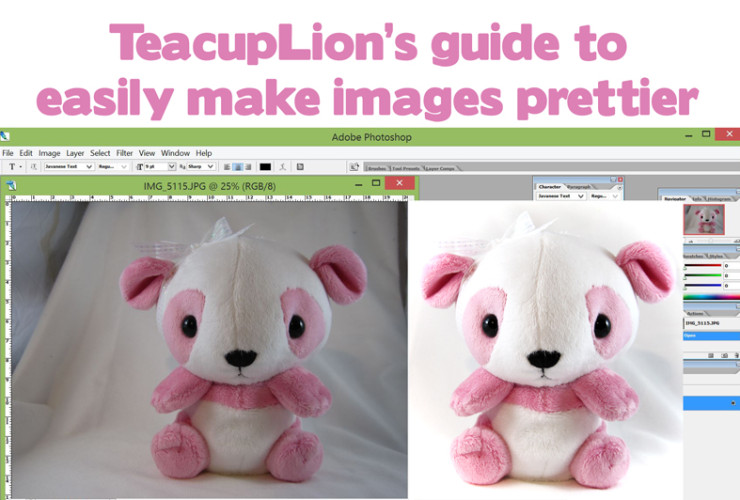Select the Character panel tab
Screen dimensions: 740x500
[550, 186]
